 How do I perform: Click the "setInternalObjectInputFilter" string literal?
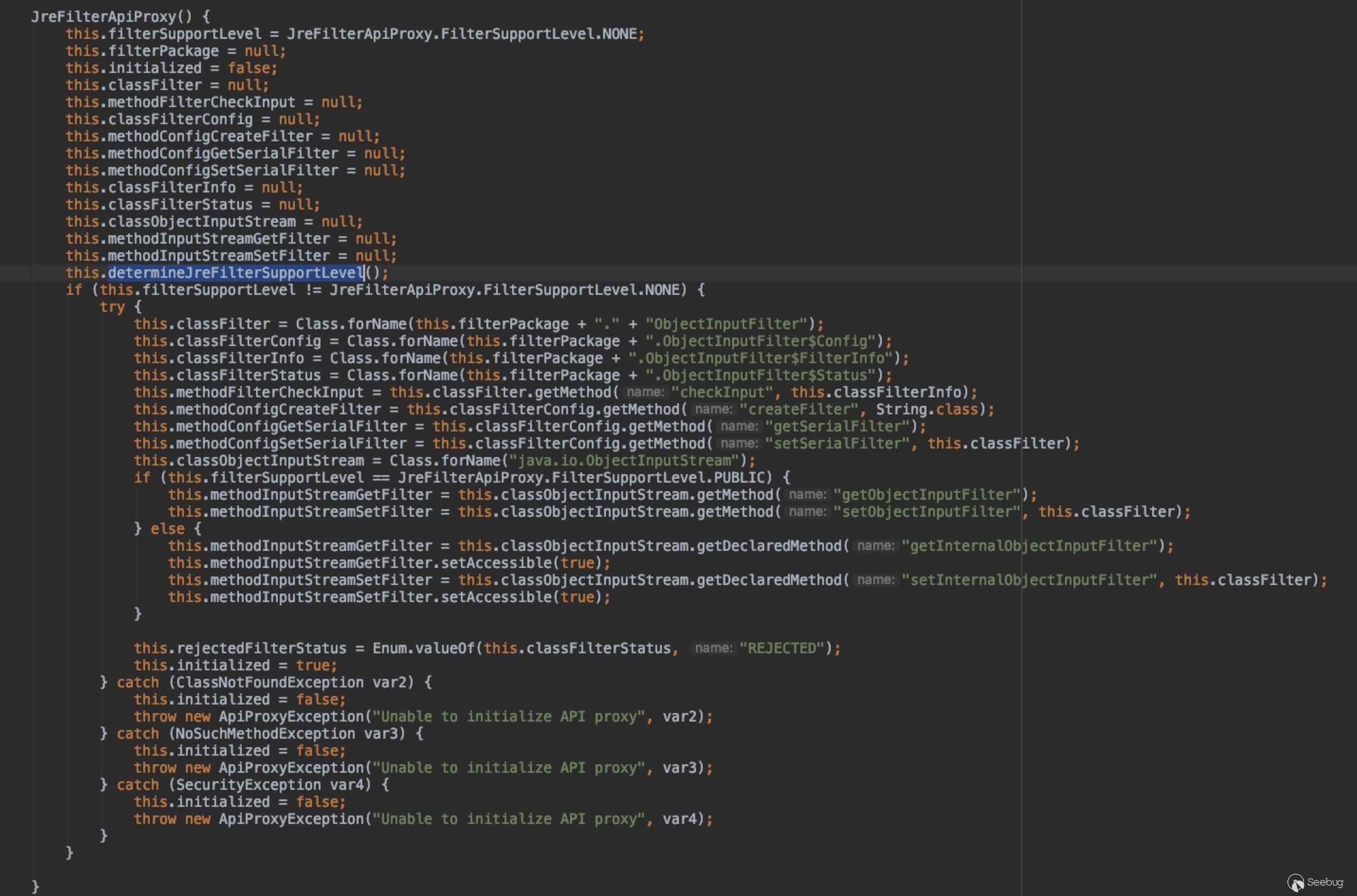tap(1029, 581)
